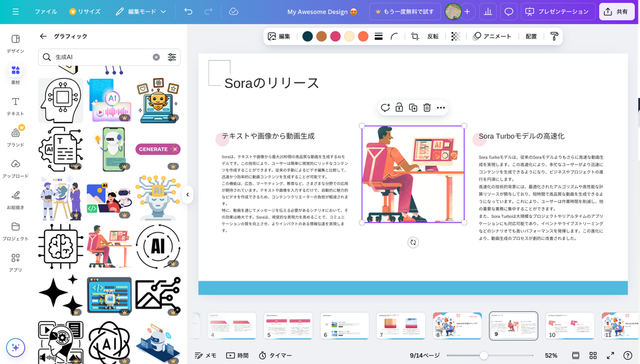Redo the last action
The height and width of the screenshot is (364, 640).
(x=208, y=11)
